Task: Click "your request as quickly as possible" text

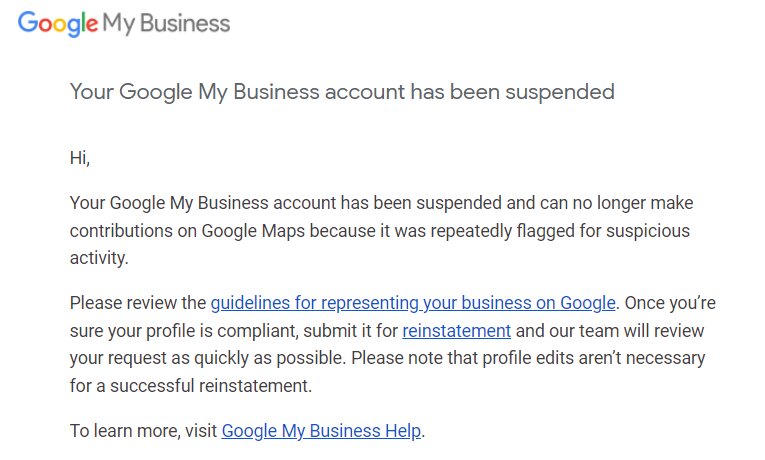Action: point(207,359)
